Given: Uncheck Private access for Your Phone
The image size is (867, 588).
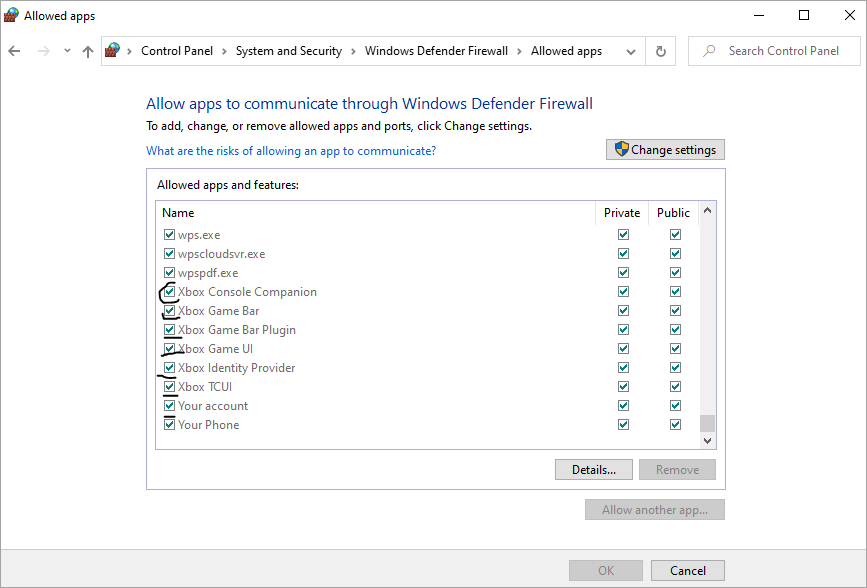Looking at the screenshot, I should (x=623, y=424).
